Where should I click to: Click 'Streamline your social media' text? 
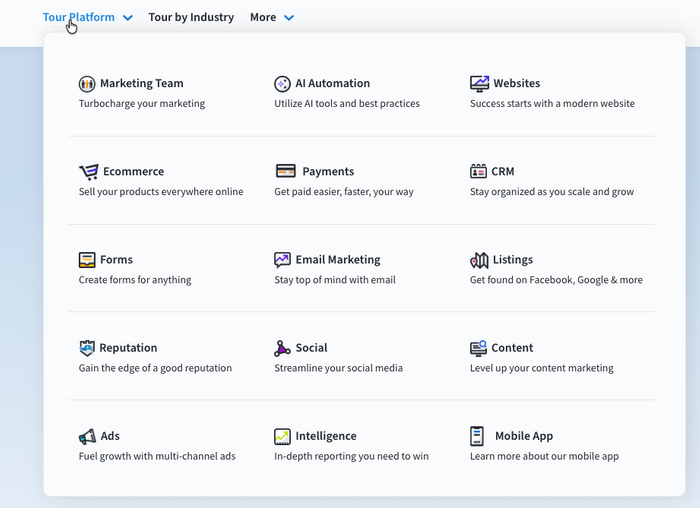point(338,368)
